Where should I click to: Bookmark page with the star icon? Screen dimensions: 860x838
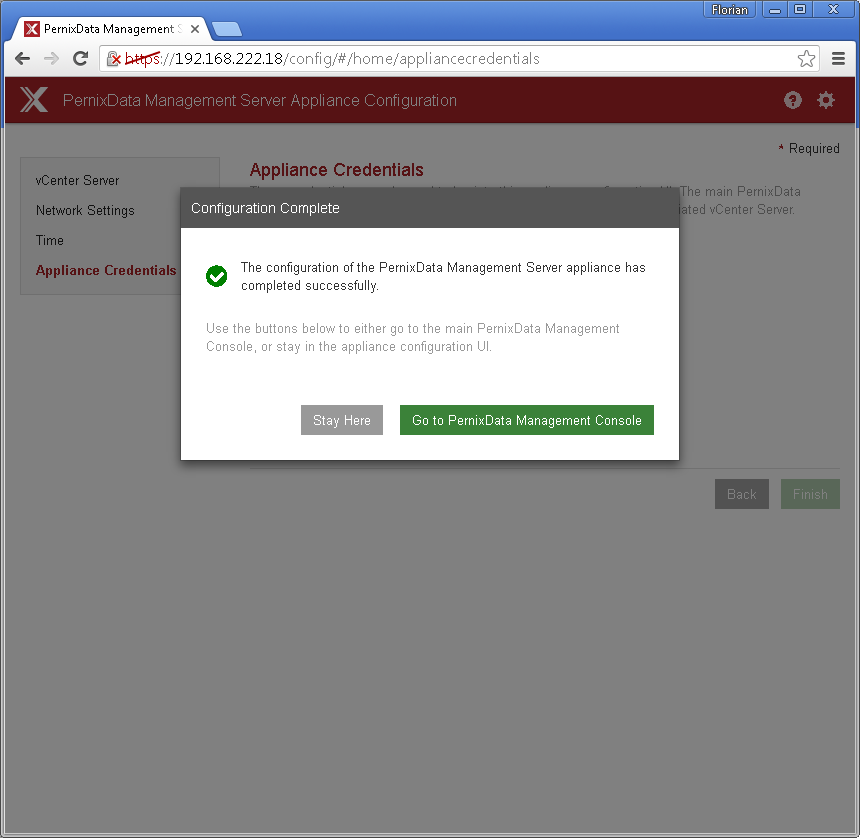coord(806,59)
